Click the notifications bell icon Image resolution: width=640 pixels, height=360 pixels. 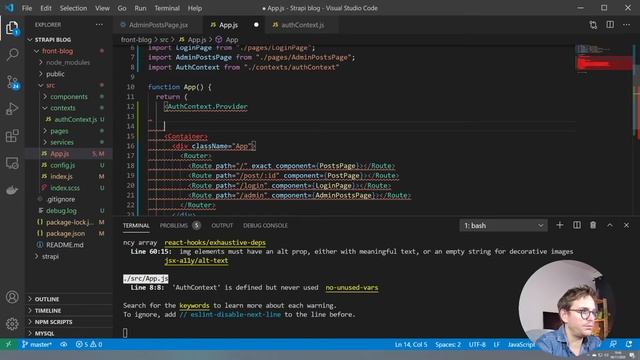tap(629, 344)
